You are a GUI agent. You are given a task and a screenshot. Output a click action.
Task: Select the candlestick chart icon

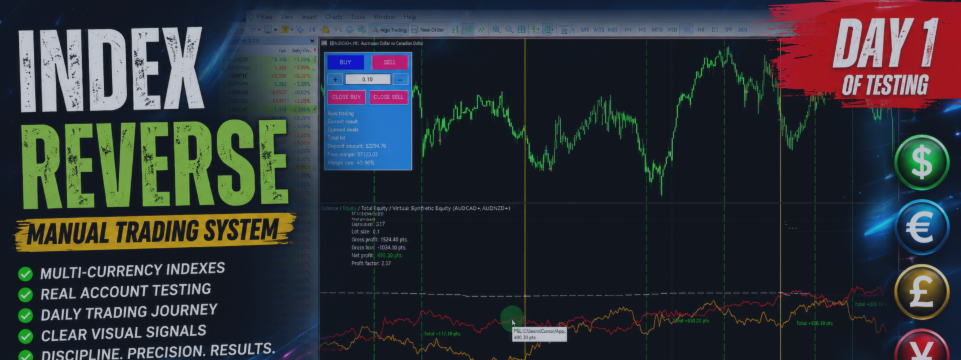pos(468,30)
